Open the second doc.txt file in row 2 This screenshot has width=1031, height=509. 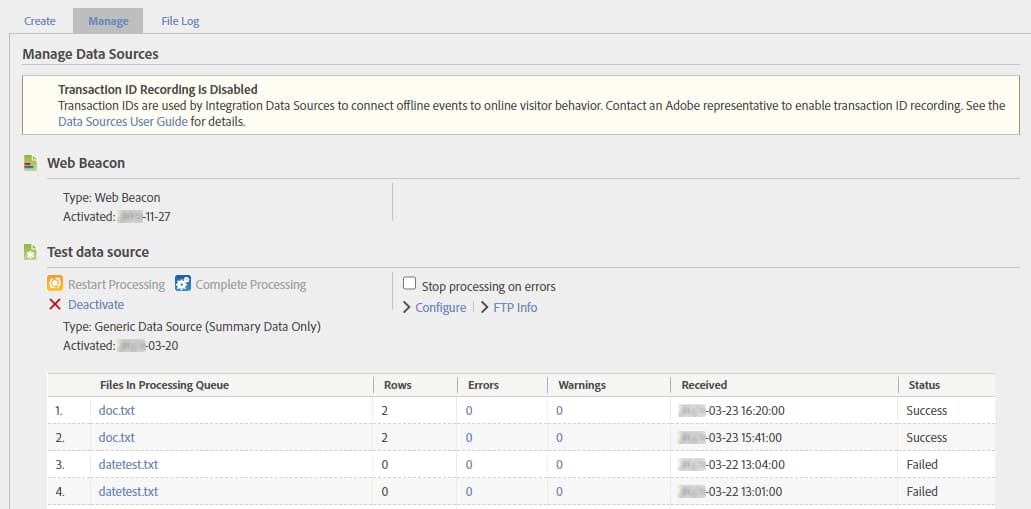[x=117, y=438]
